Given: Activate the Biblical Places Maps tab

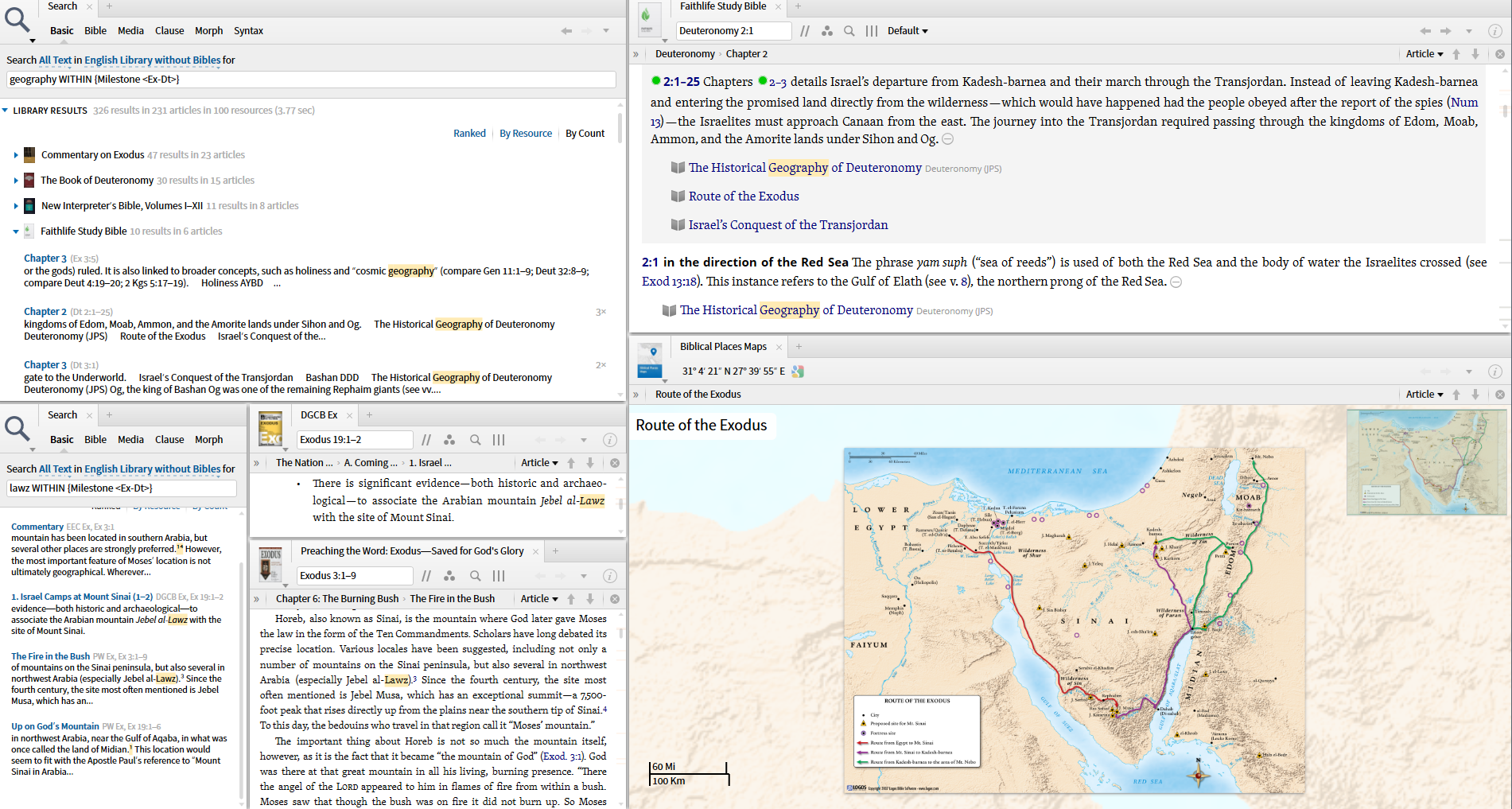Looking at the screenshot, I should pyautogui.click(x=723, y=347).
